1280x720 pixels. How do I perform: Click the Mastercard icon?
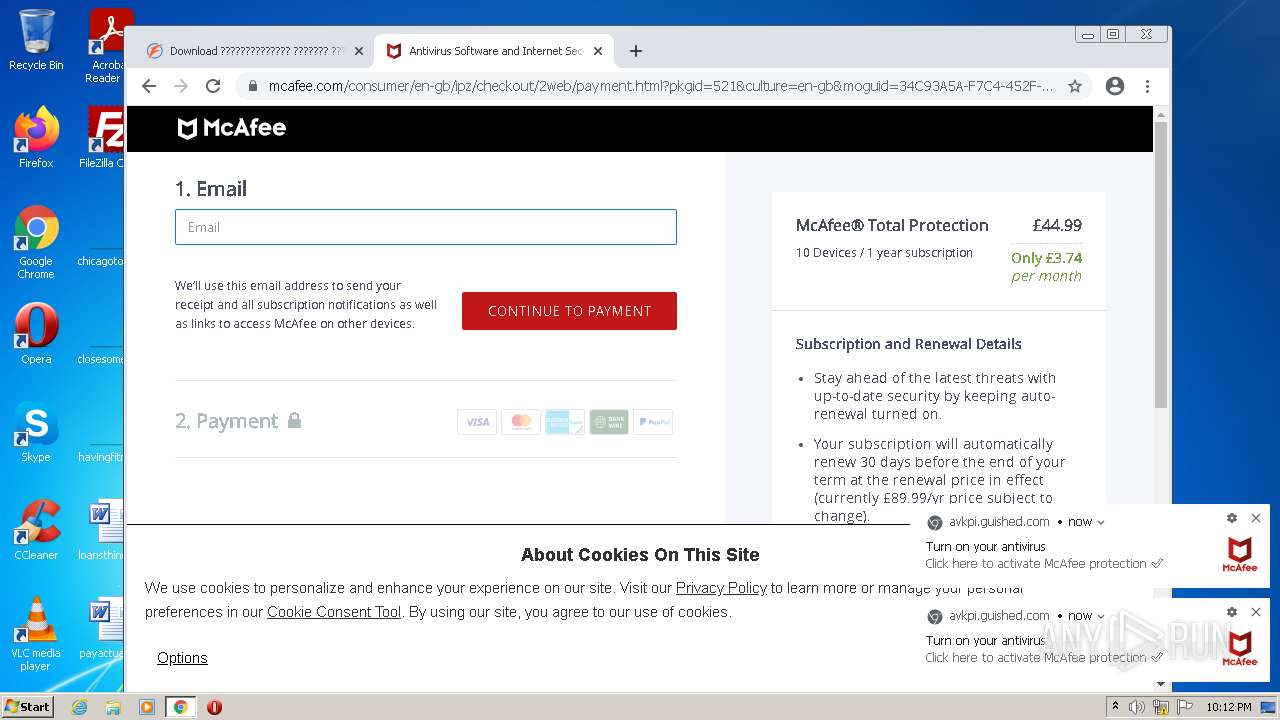[x=521, y=422]
